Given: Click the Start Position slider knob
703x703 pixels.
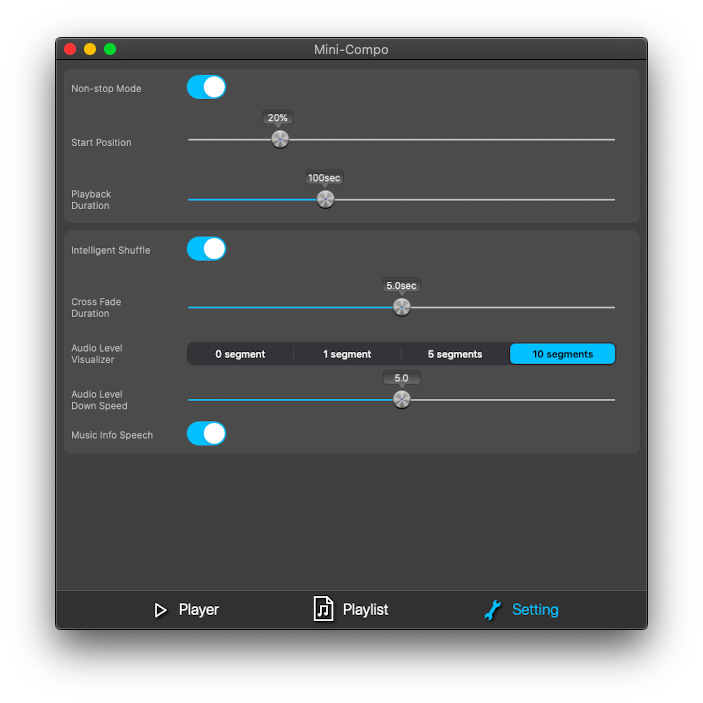Looking at the screenshot, I should [x=280, y=139].
